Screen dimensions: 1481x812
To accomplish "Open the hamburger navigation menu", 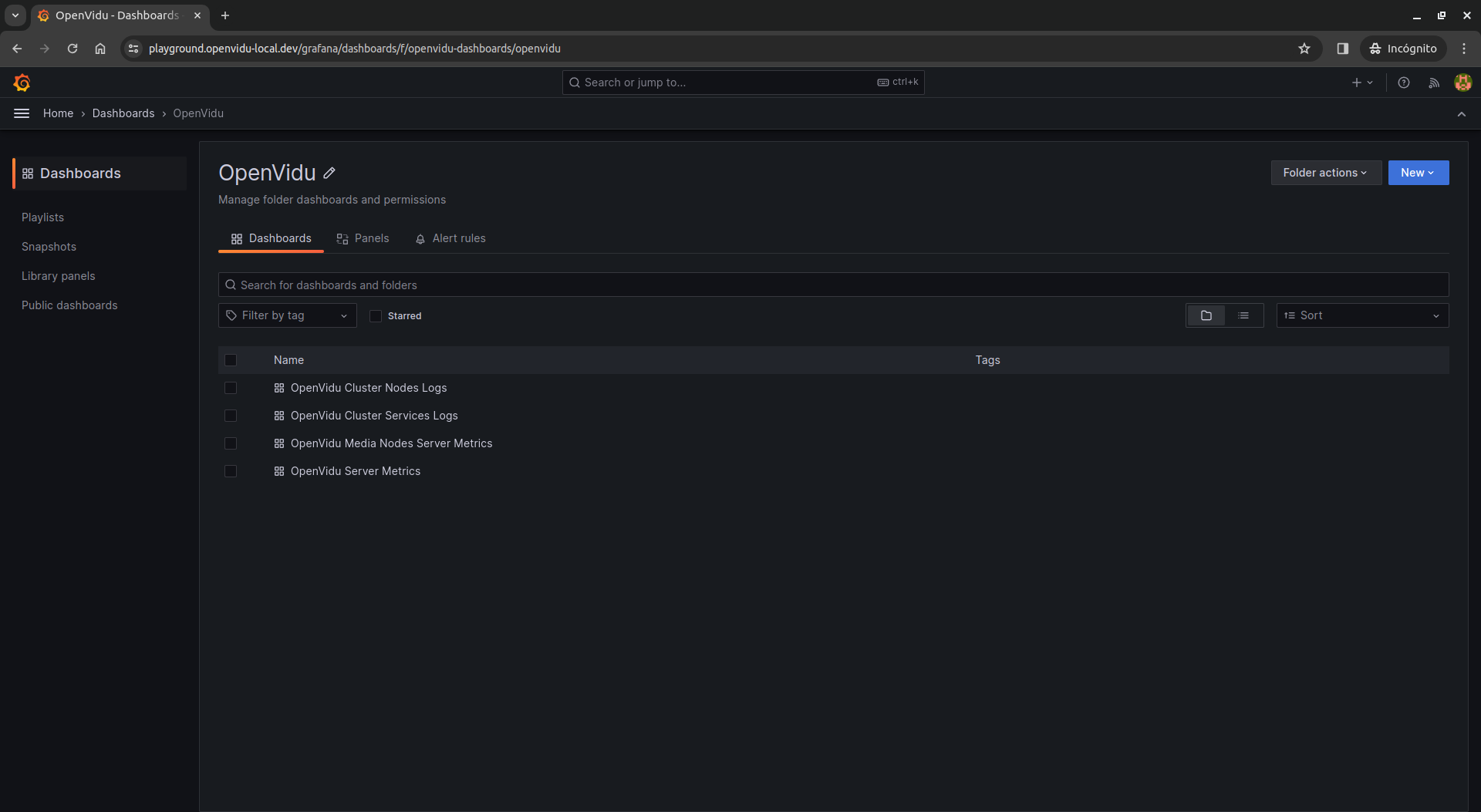I will [x=21, y=113].
